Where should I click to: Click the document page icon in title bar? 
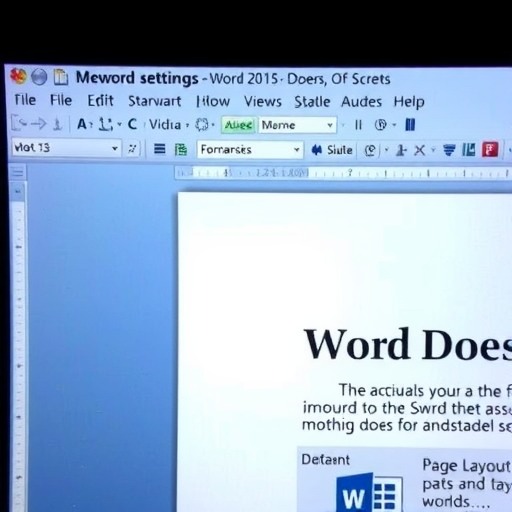click(61, 77)
